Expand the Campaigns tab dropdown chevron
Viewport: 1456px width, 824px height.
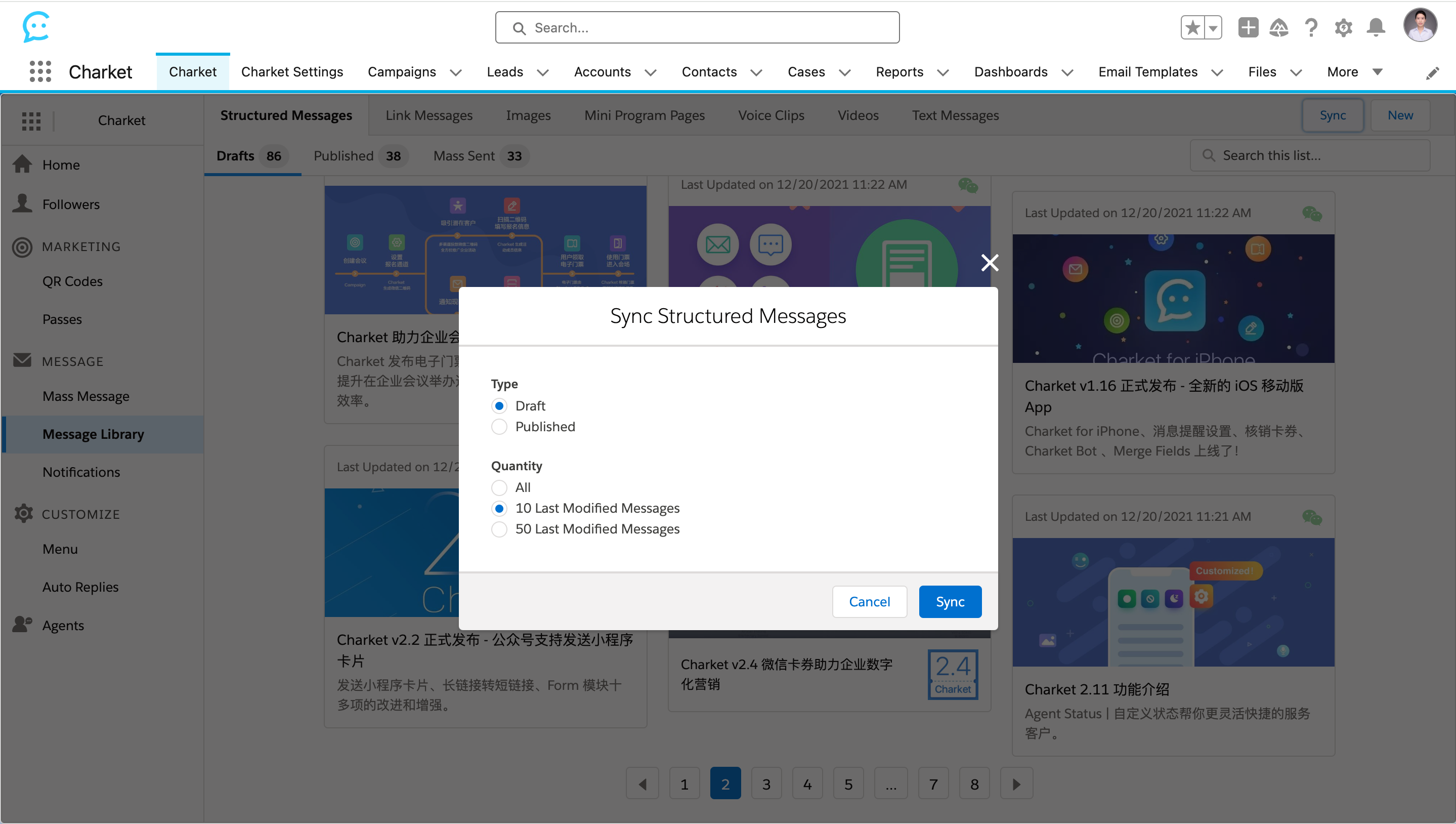click(x=456, y=72)
